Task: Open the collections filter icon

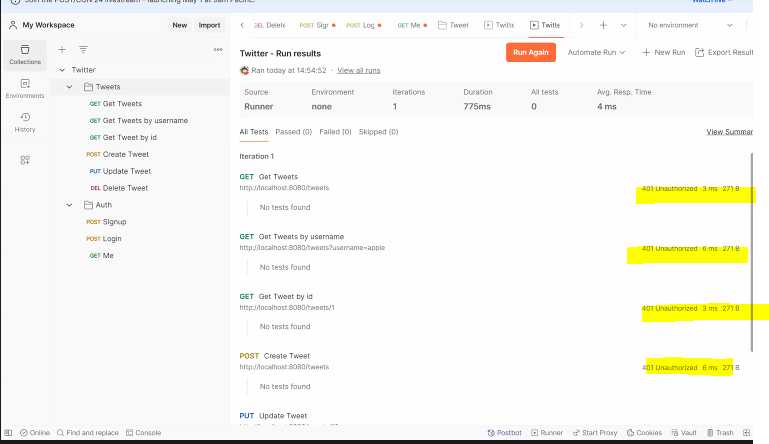Action: (x=83, y=50)
